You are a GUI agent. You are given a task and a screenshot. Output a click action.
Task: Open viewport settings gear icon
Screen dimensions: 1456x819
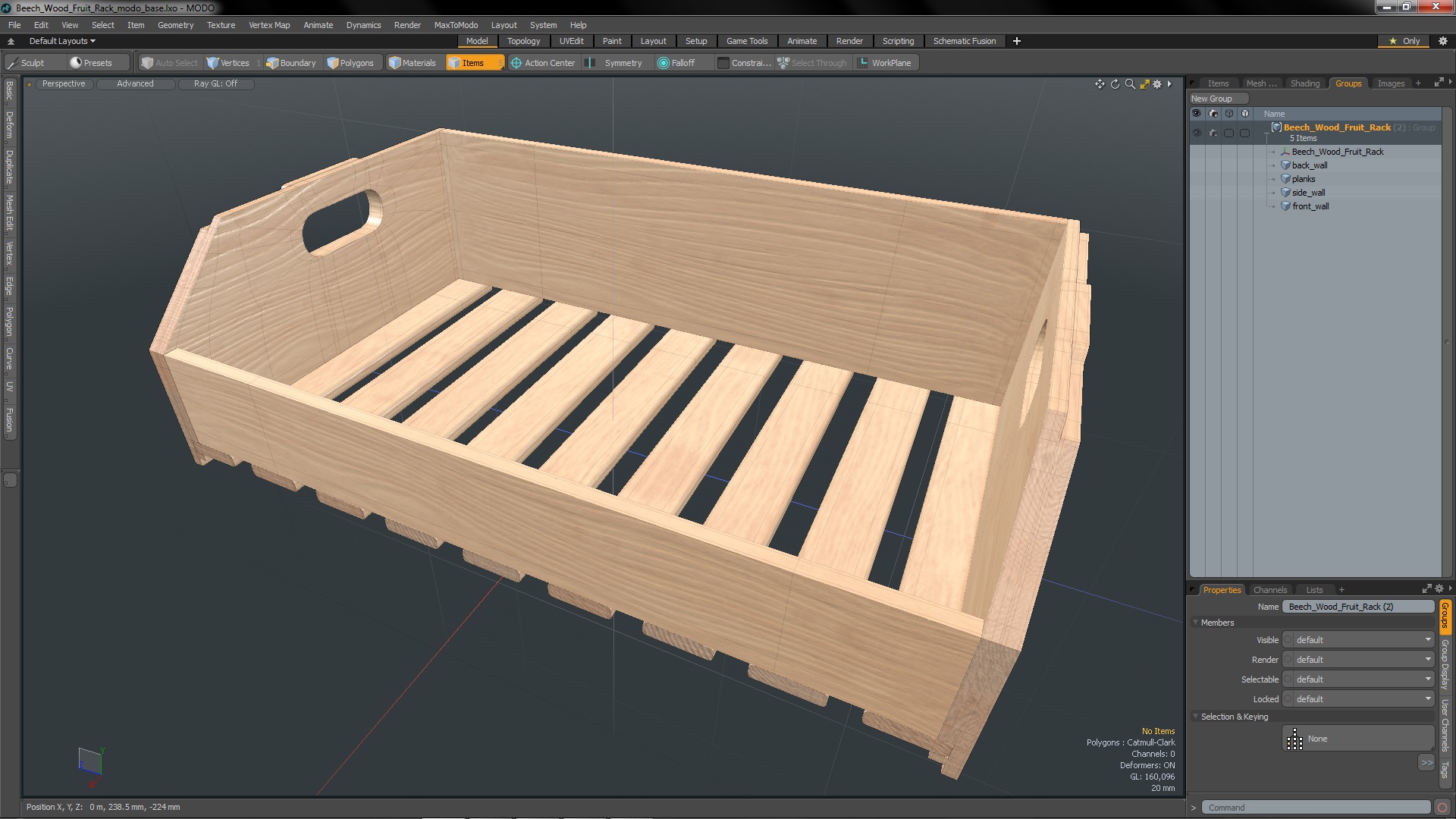tap(1157, 84)
